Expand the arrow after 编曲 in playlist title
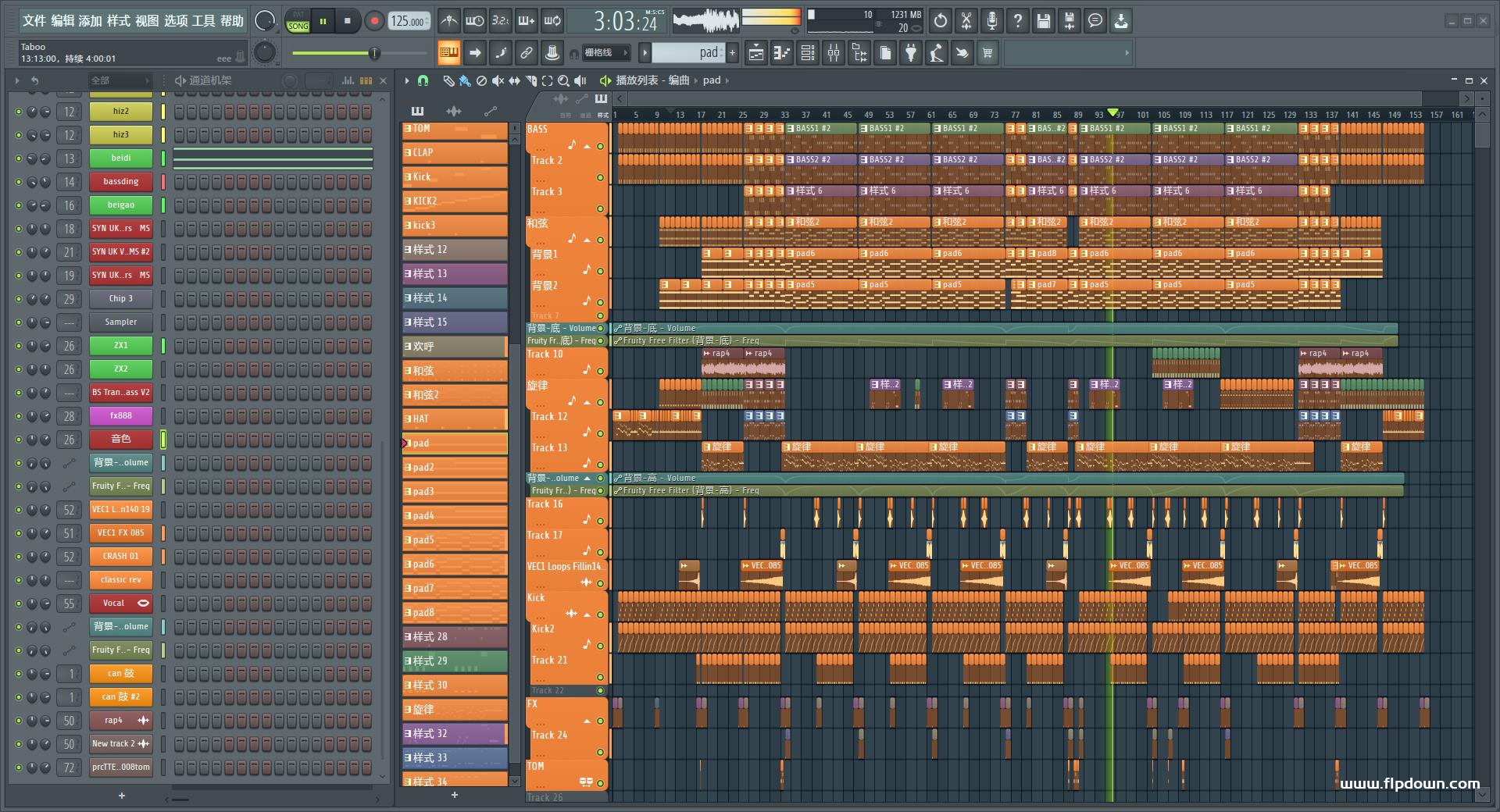 coord(696,80)
